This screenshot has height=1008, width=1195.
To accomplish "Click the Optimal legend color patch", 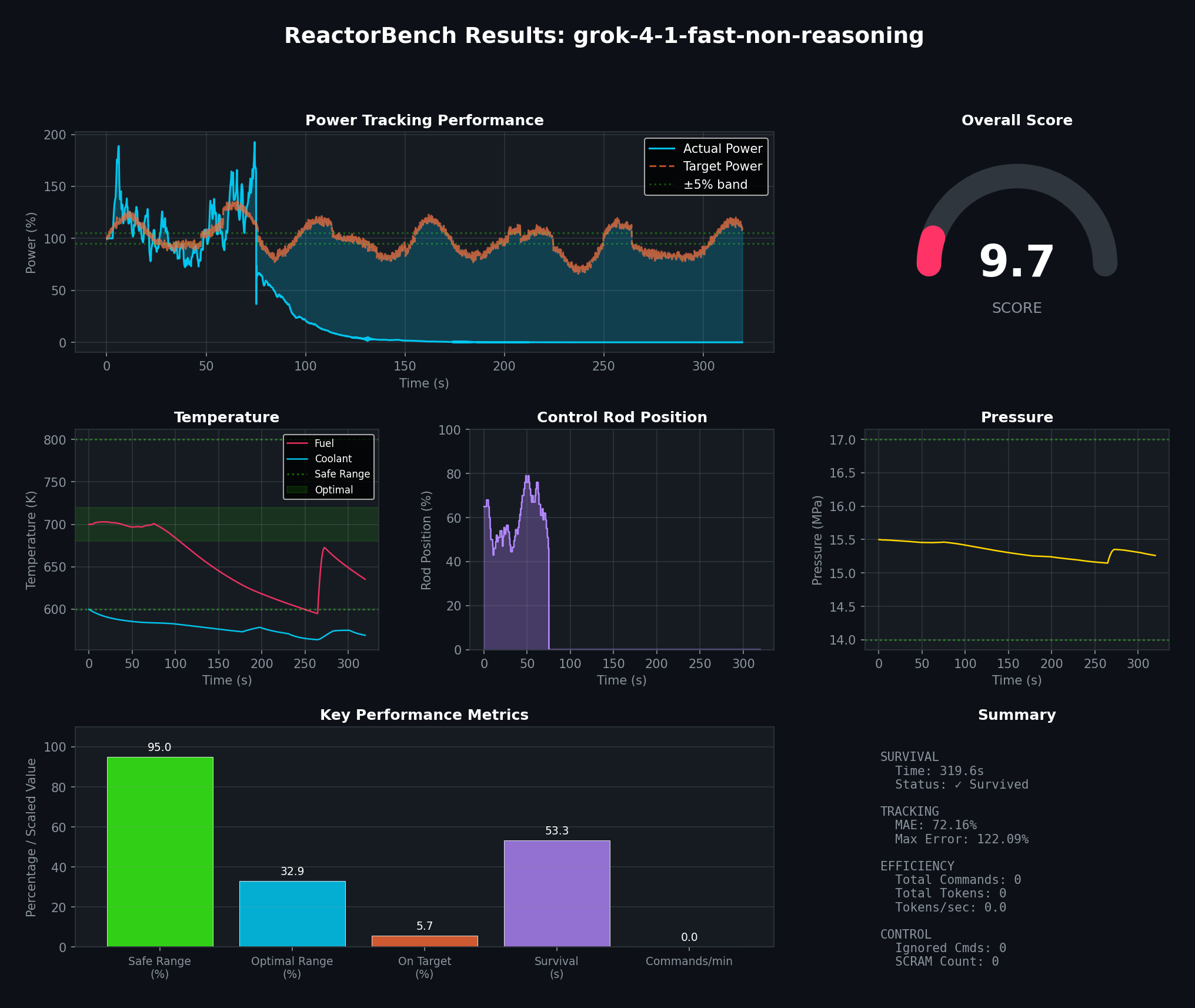I will coord(297,490).
